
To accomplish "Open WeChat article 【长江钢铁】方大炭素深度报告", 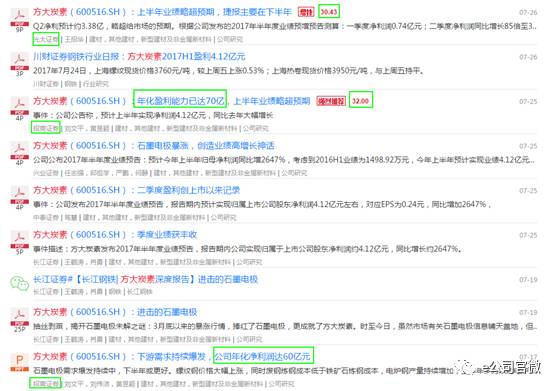I will click(145, 279).
